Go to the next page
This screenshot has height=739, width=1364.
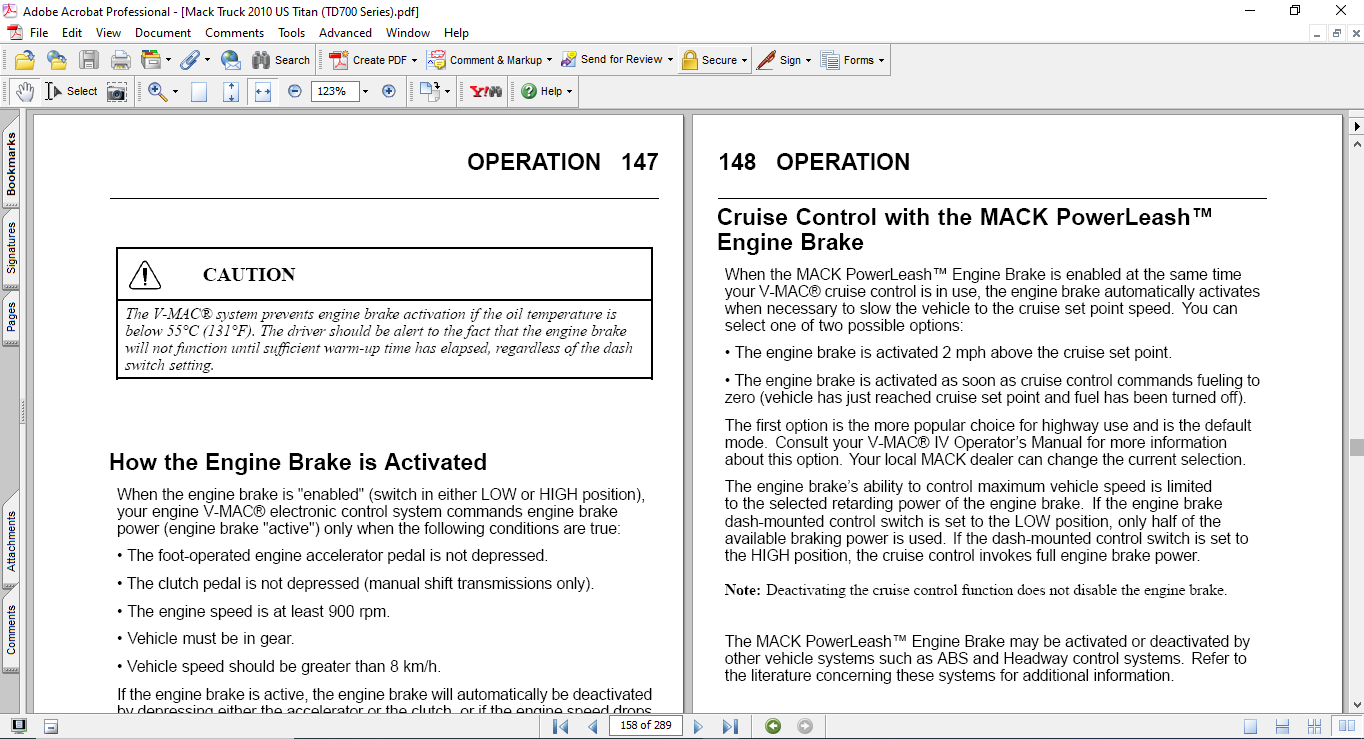[x=698, y=726]
